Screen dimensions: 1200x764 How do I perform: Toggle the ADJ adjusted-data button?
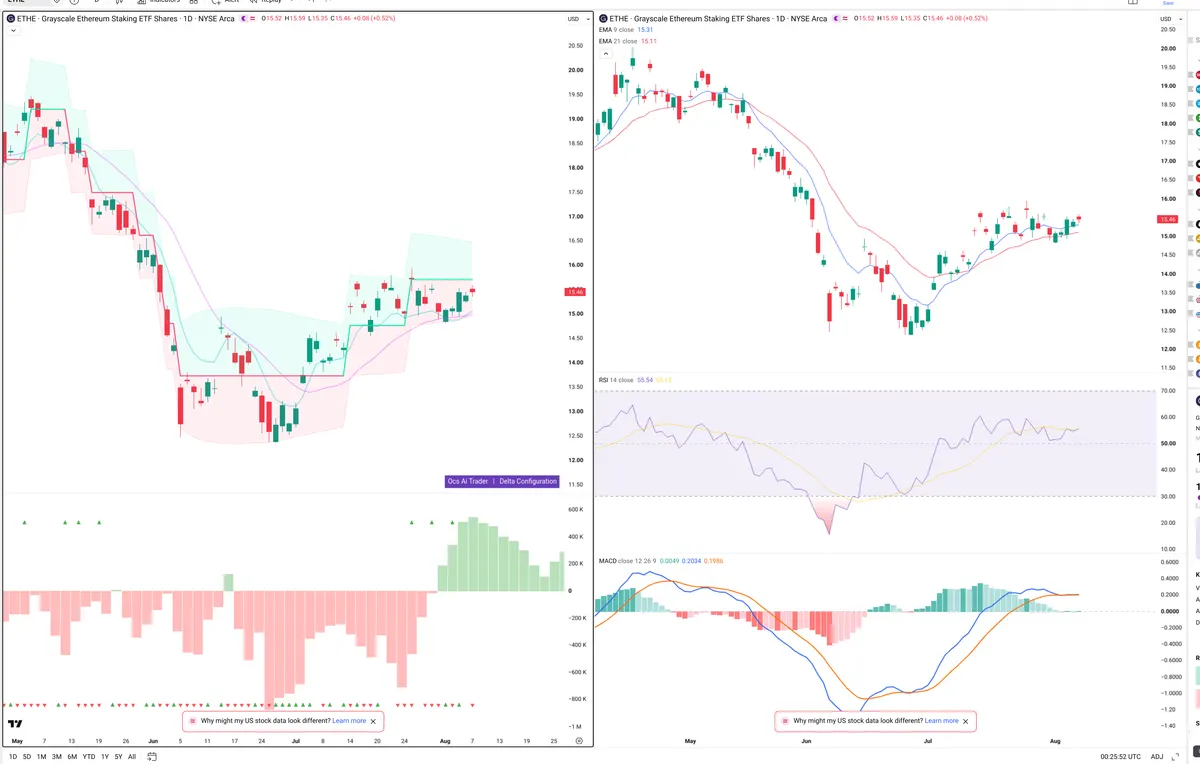coord(1157,757)
